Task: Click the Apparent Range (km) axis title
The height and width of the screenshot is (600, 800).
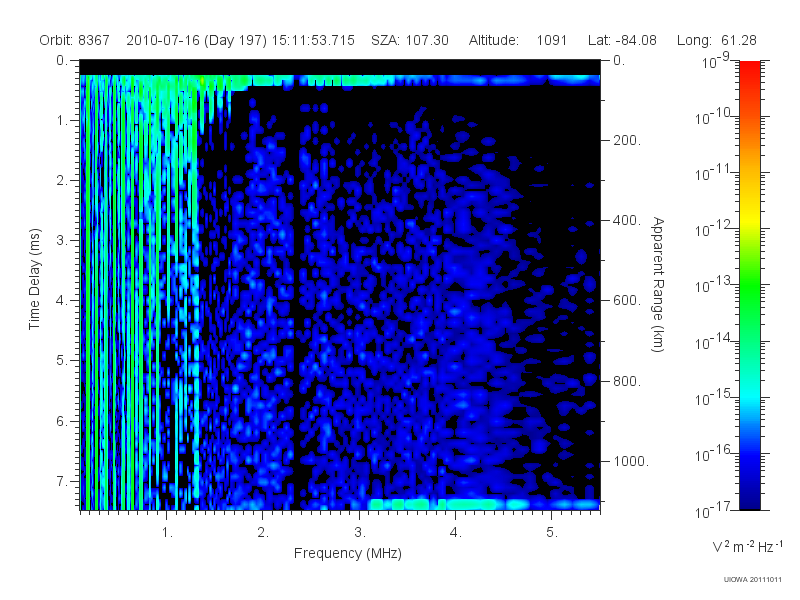Action: 658,284
